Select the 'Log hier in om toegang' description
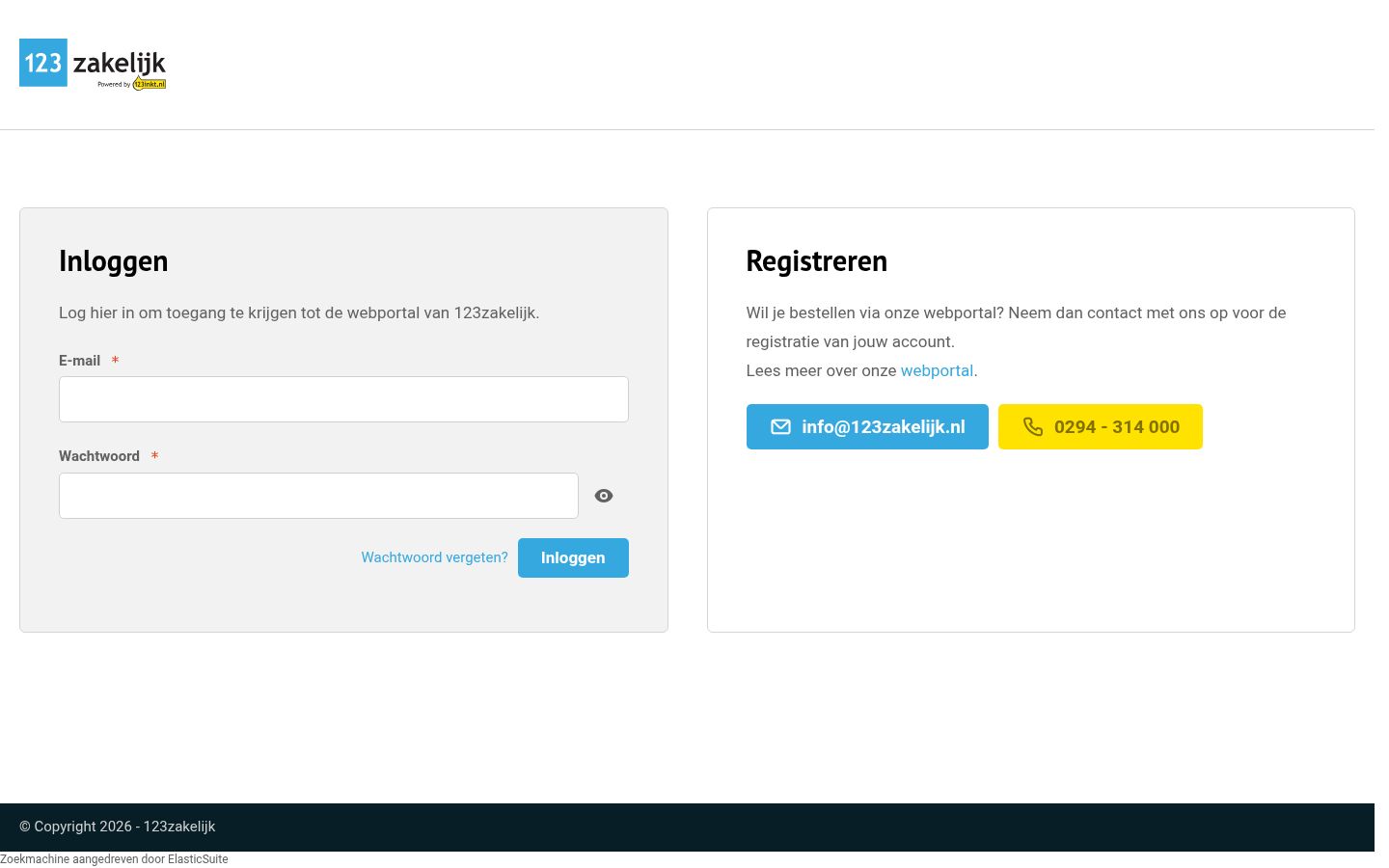The width and height of the screenshot is (1389, 868). 299,312
